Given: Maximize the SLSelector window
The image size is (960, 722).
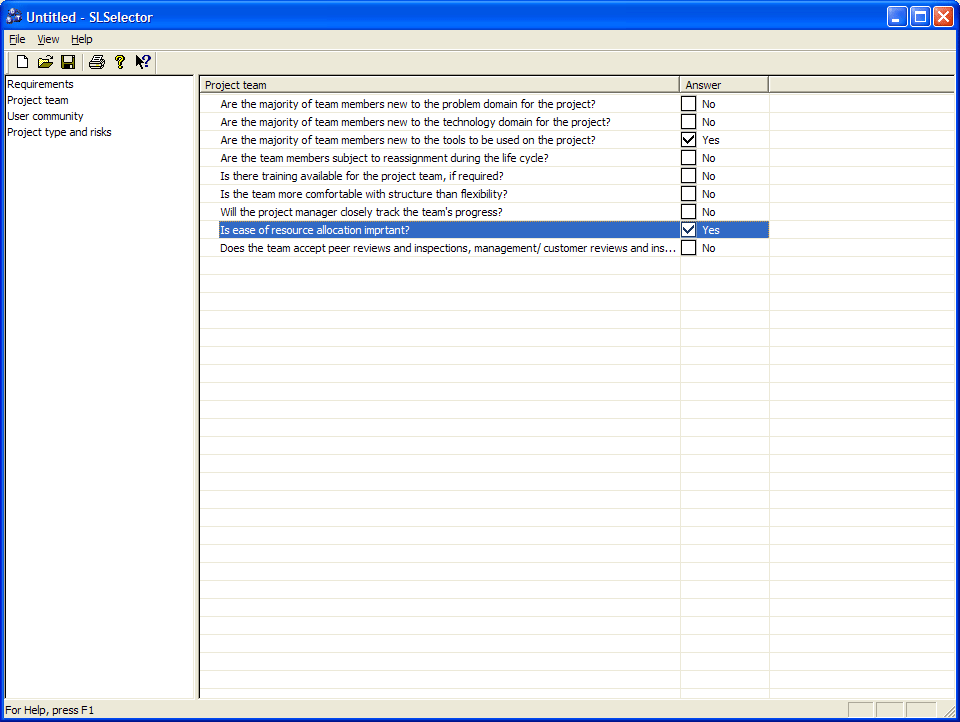Looking at the screenshot, I should 920,17.
